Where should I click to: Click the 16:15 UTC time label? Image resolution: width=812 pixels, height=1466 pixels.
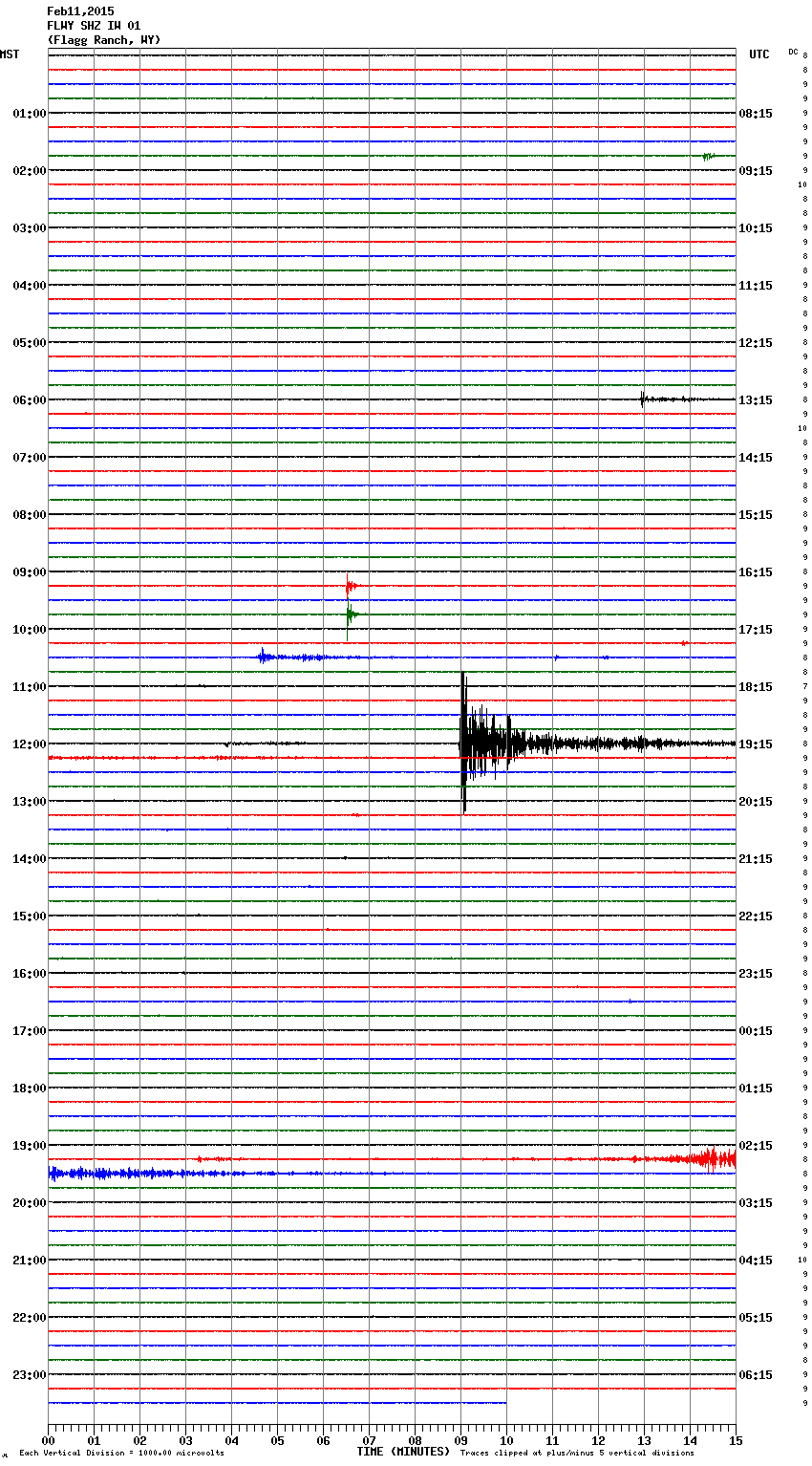[x=756, y=572]
